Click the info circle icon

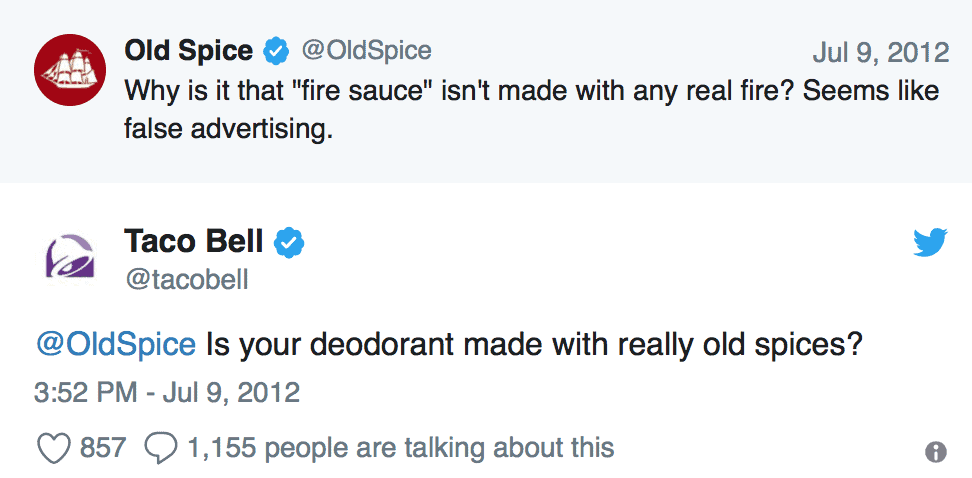(x=935, y=452)
